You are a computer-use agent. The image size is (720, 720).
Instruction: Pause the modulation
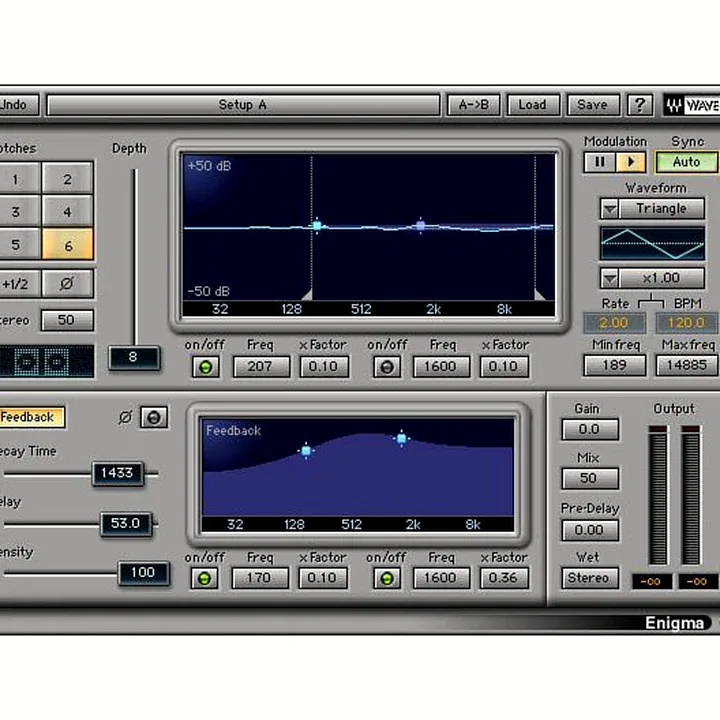click(599, 162)
